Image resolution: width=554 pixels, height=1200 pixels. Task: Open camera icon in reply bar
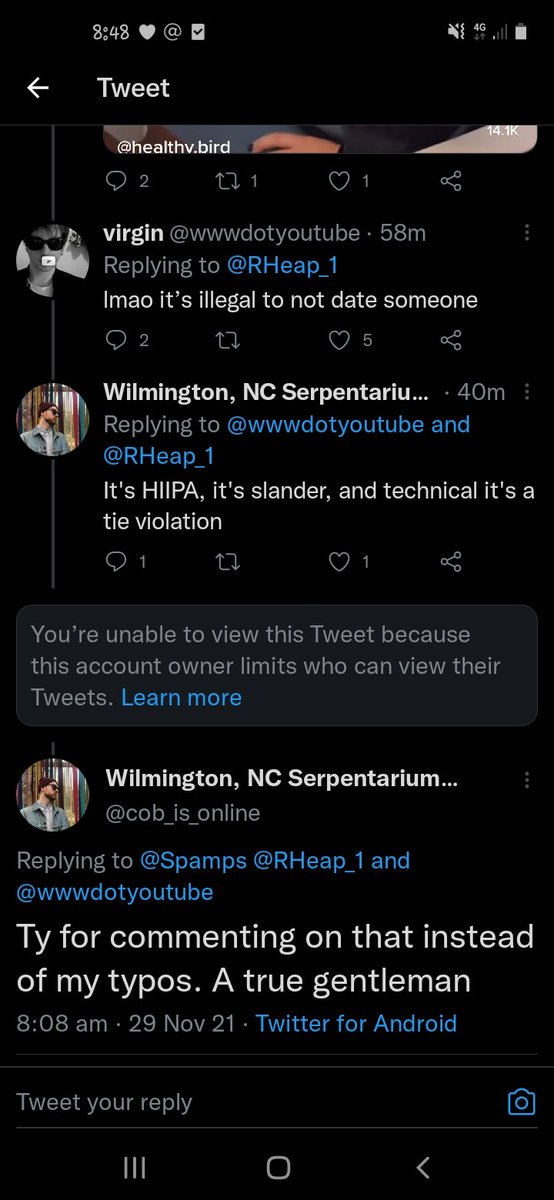521,1102
